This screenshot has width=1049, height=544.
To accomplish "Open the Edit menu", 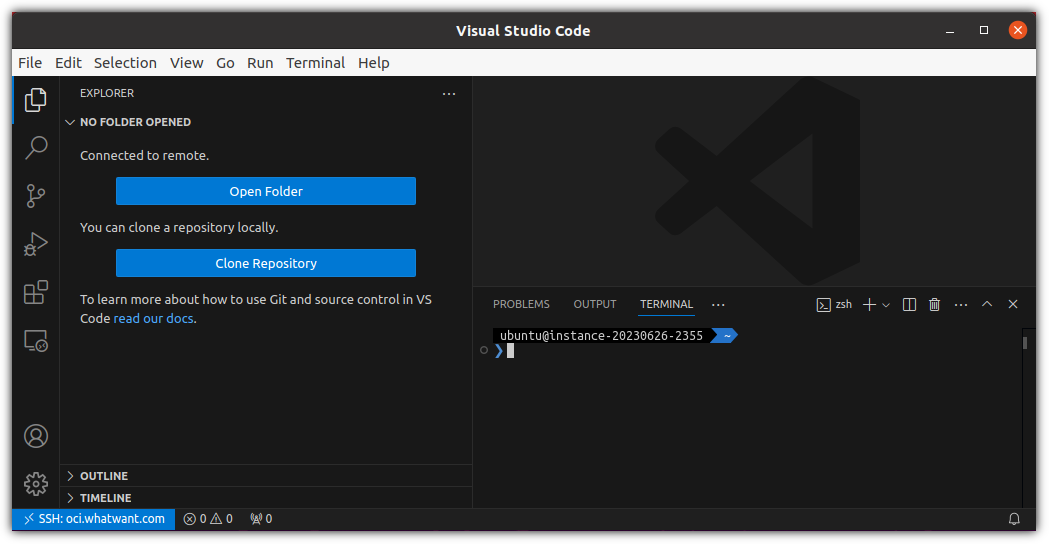I will point(68,63).
